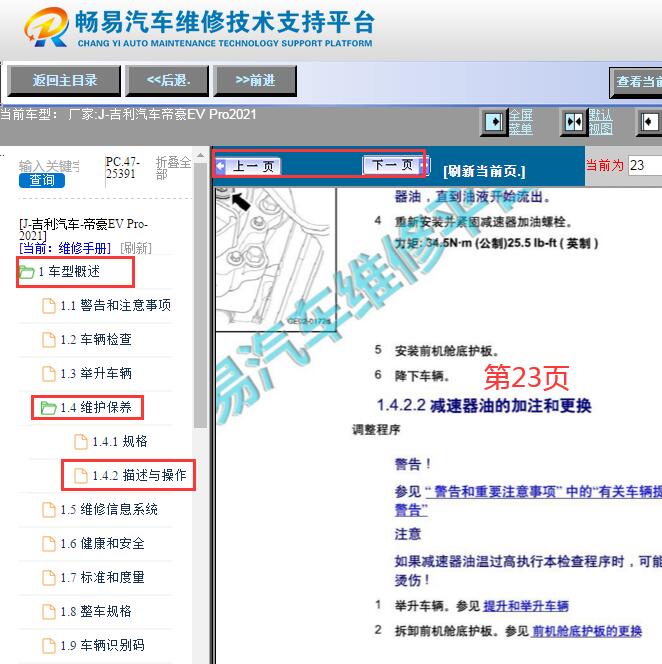Click the PC.47-25391 text in sidebar
Image resolution: width=662 pixels, height=664 pixels.
pos(122,168)
